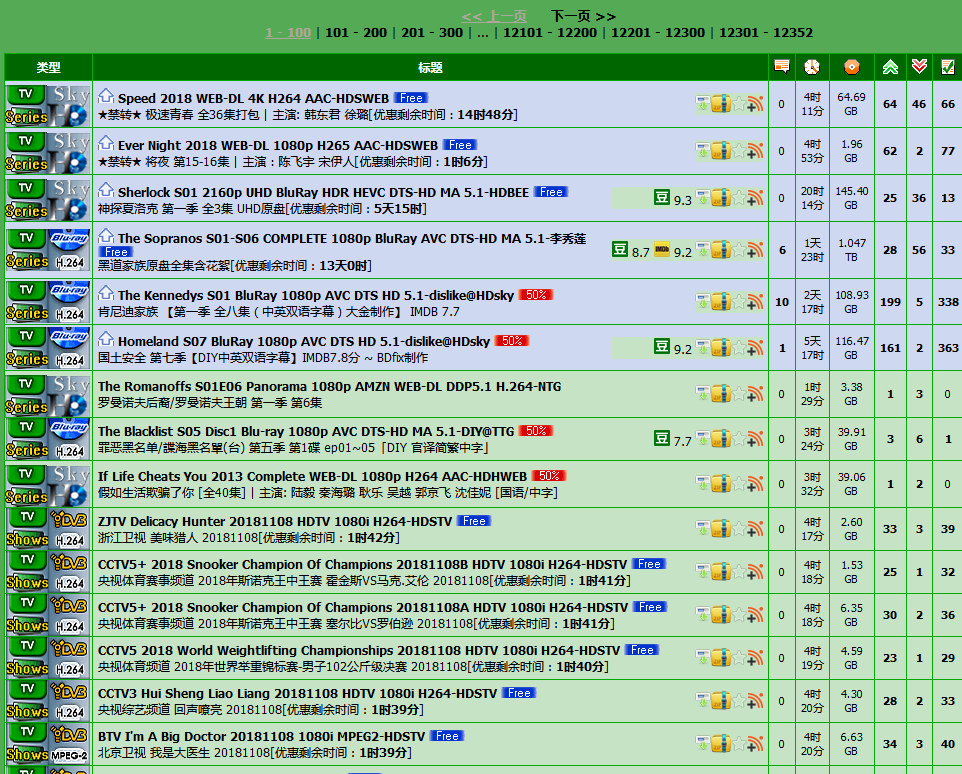Sort by the comments column icon
Image resolution: width=962 pixels, height=774 pixels.
[782, 66]
